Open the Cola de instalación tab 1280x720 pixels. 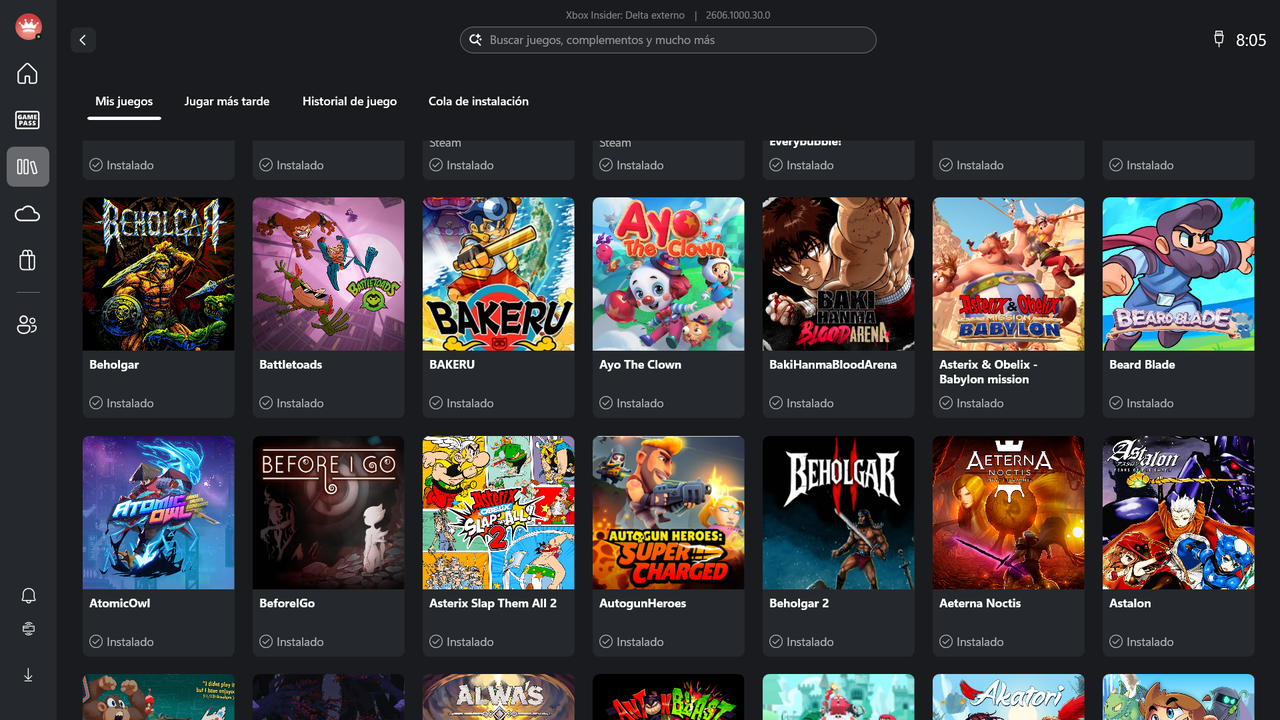[x=478, y=101]
